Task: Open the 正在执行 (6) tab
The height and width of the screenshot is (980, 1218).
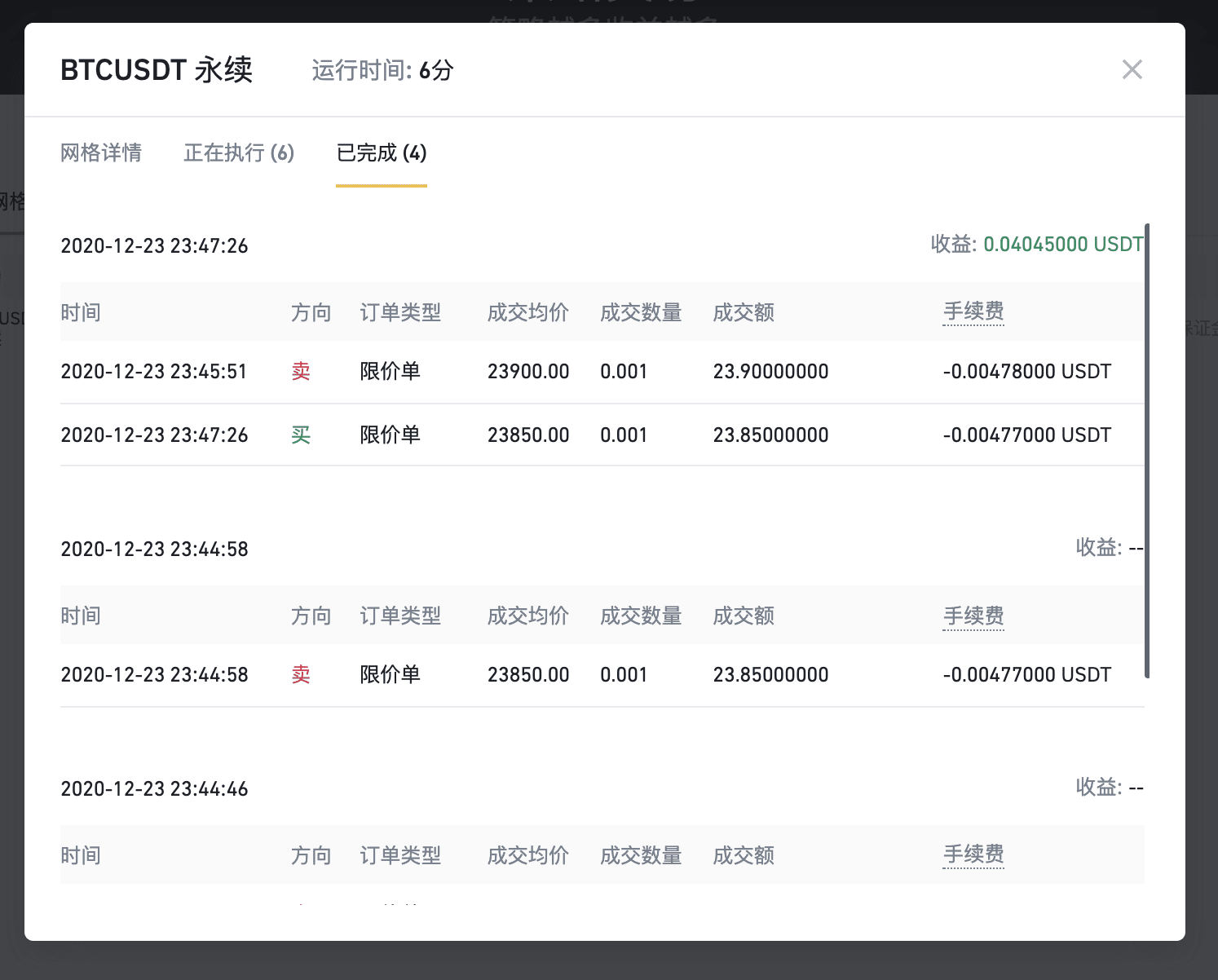Action: tap(239, 152)
